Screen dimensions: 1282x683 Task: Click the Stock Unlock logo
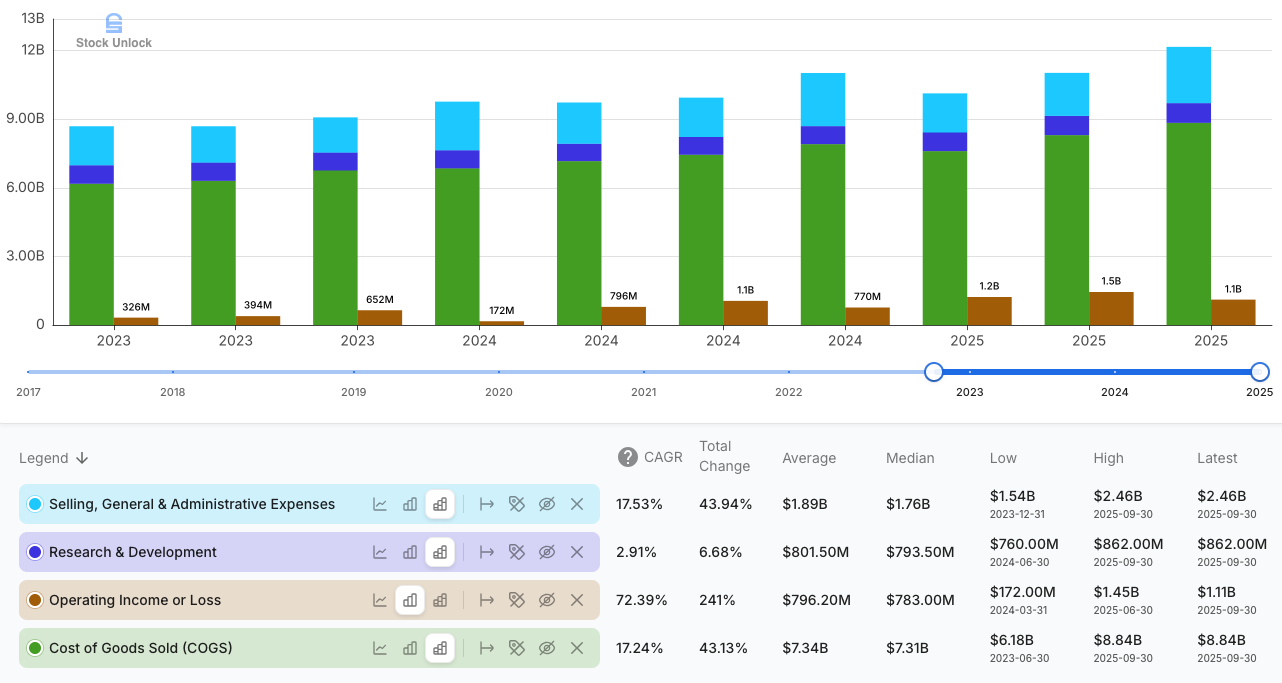(x=114, y=32)
